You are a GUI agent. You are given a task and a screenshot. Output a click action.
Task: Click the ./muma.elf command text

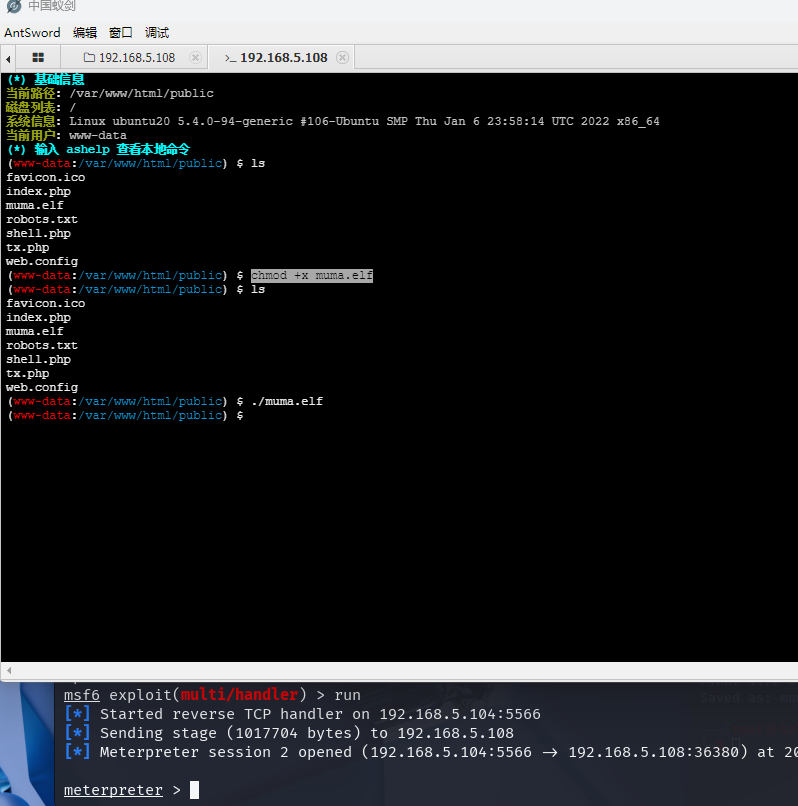287,401
